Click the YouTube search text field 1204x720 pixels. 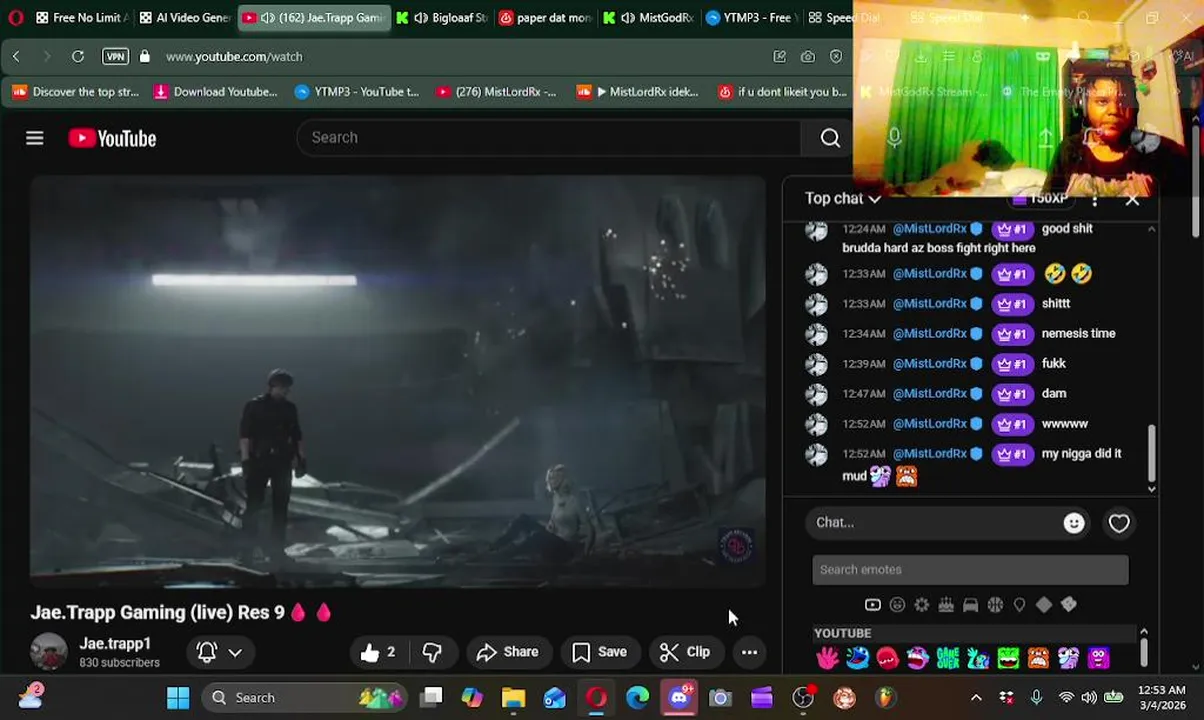[x=548, y=138]
